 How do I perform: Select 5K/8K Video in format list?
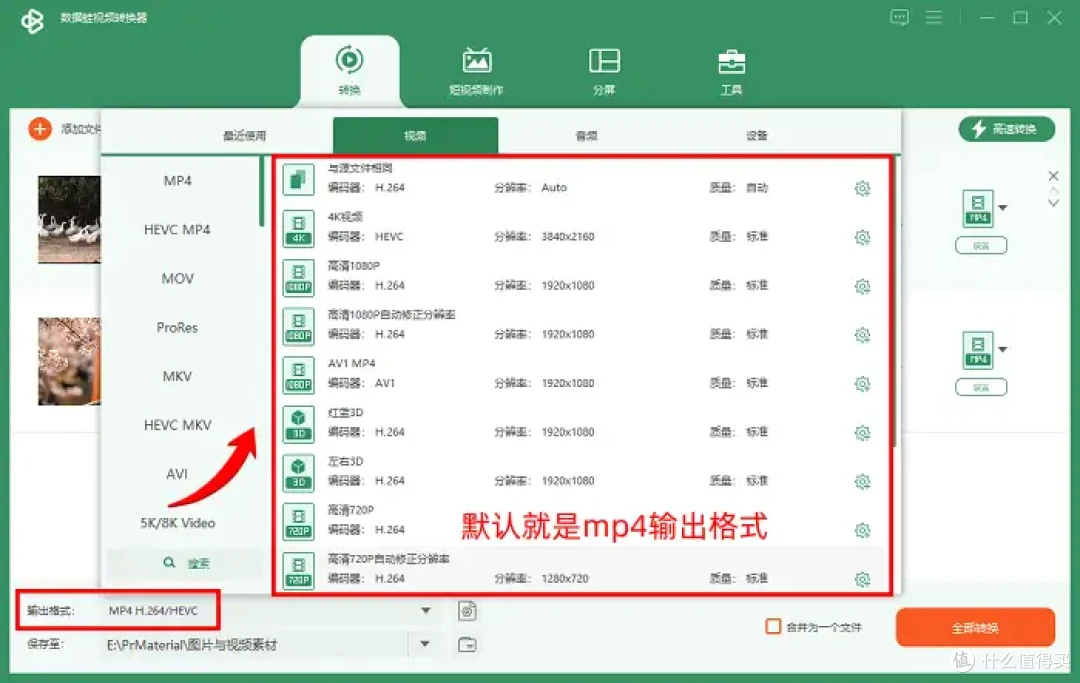178,523
